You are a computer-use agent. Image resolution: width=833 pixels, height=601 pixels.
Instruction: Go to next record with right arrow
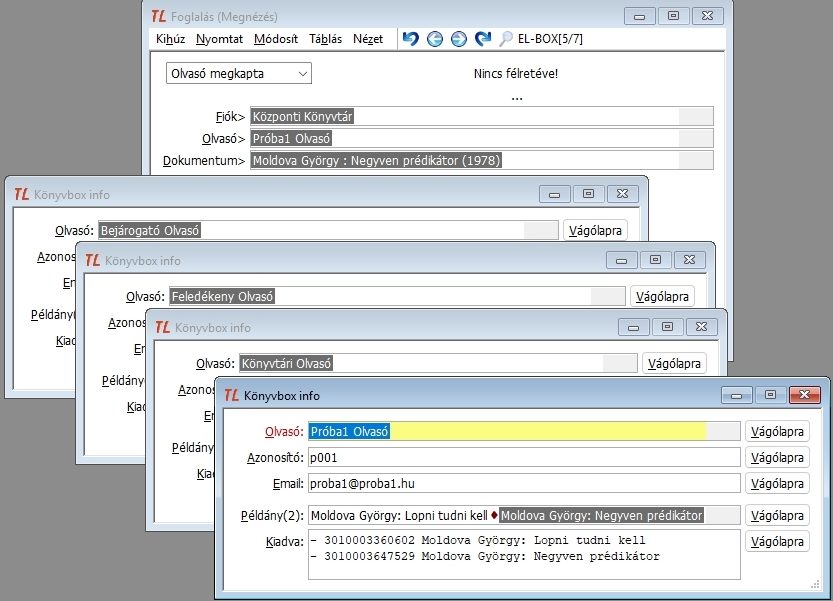(x=458, y=39)
